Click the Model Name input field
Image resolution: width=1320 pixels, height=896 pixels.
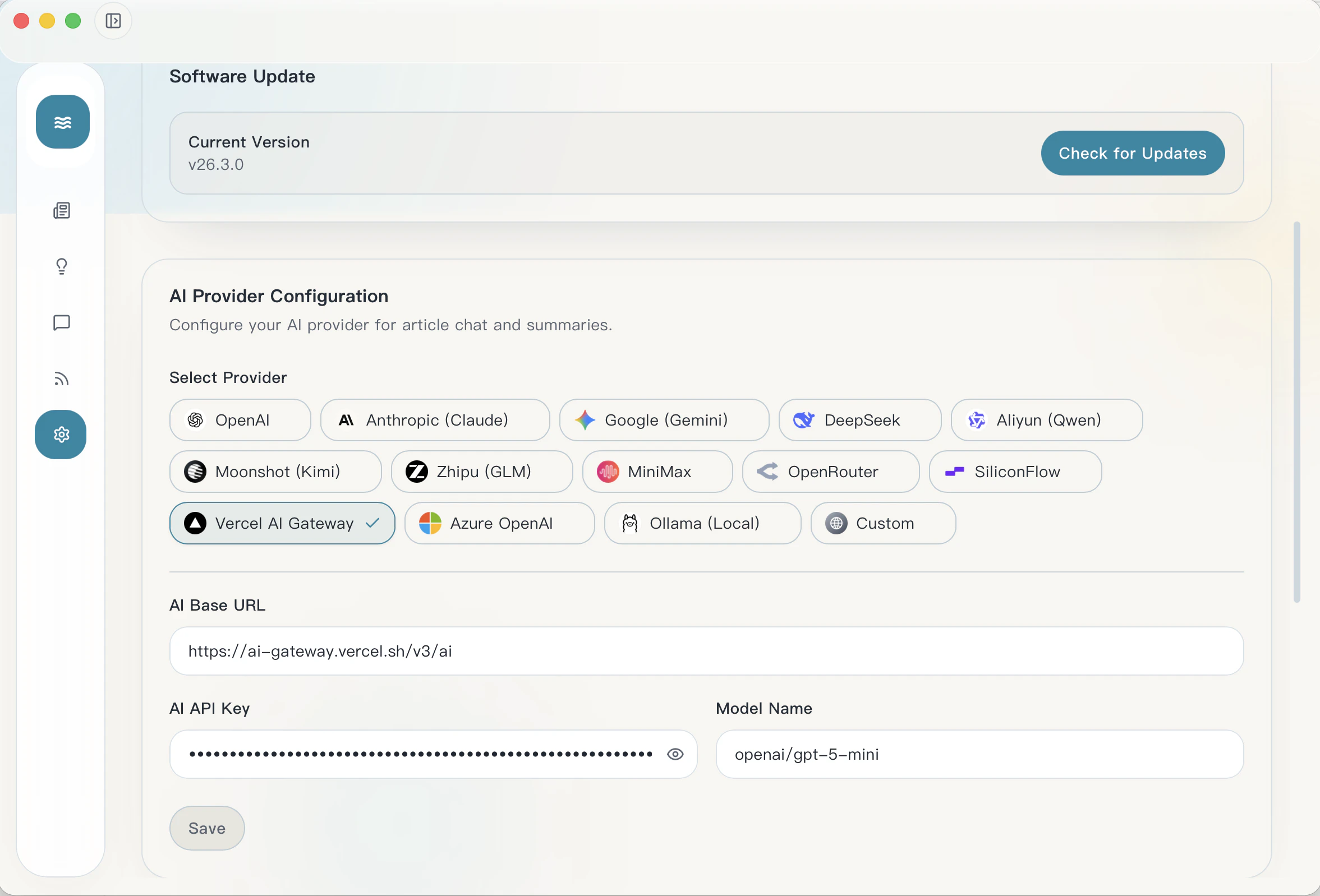(x=979, y=754)
